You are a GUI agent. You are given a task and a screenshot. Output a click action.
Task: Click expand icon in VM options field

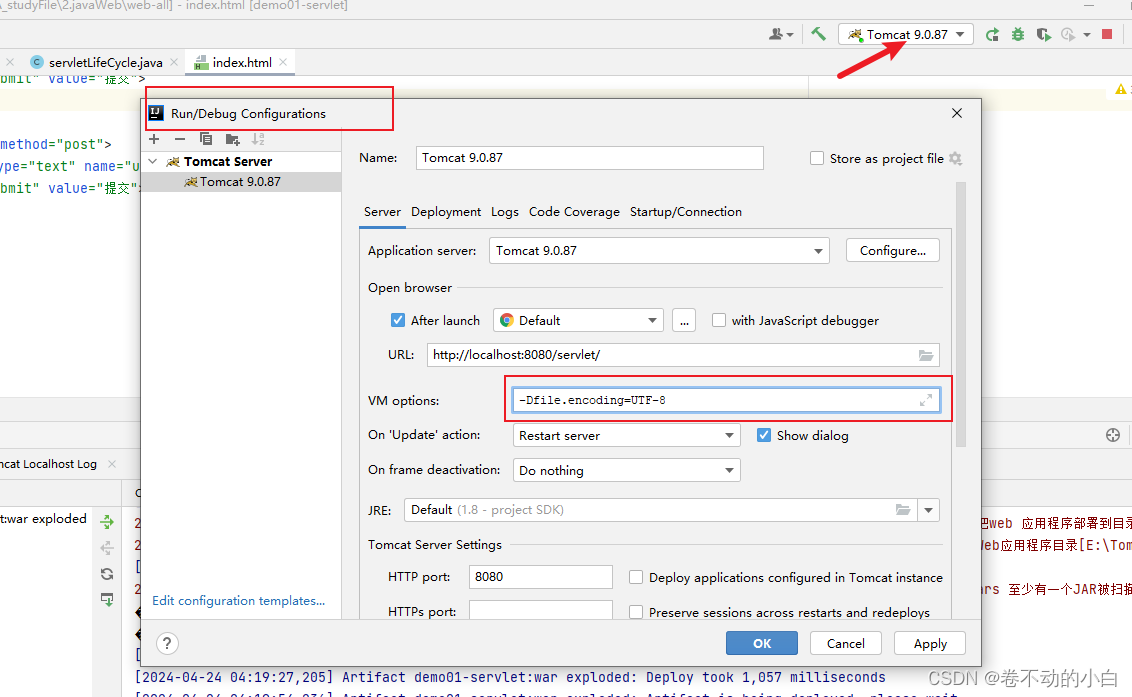[x=926, y=400]
